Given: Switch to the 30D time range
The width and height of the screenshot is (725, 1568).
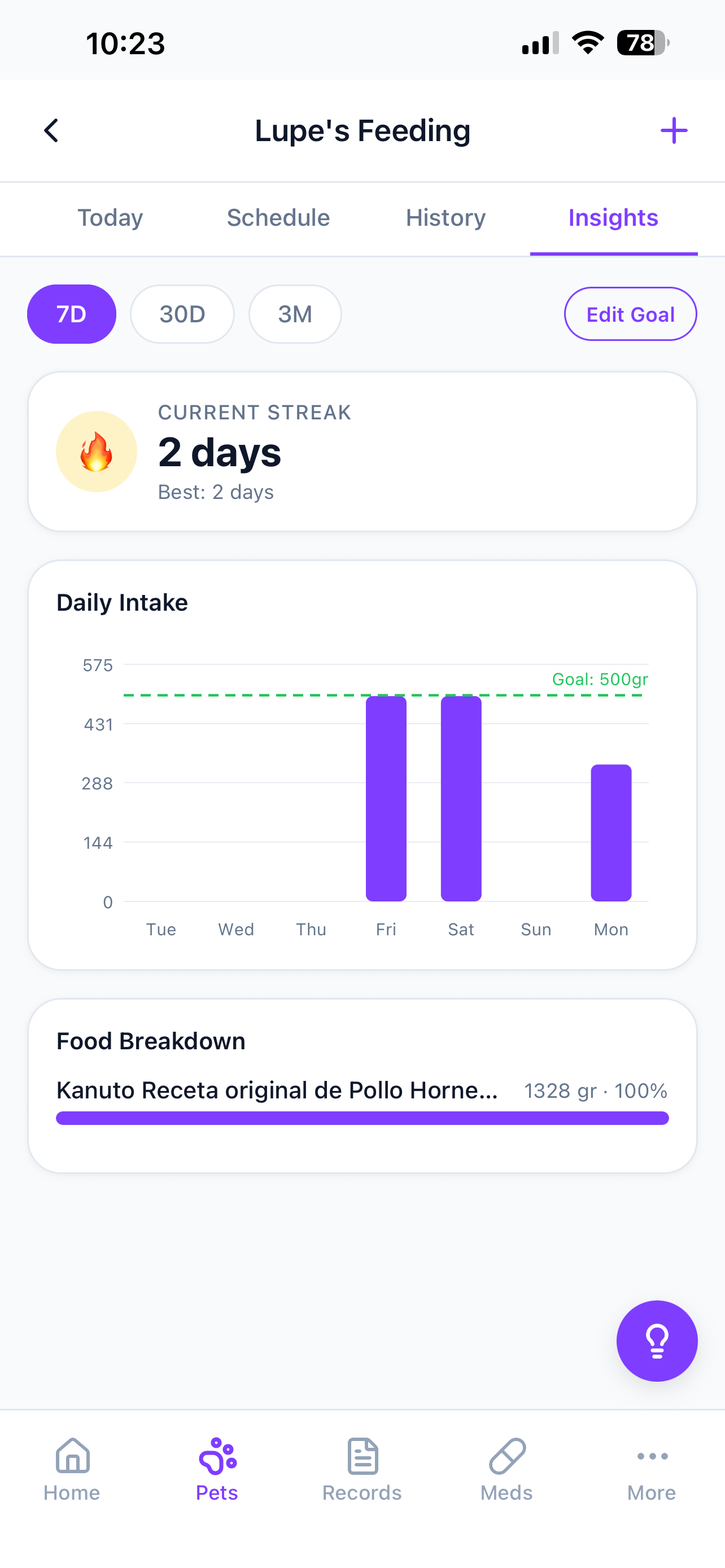Looking at the screenshot, I should tap(182, 314).
